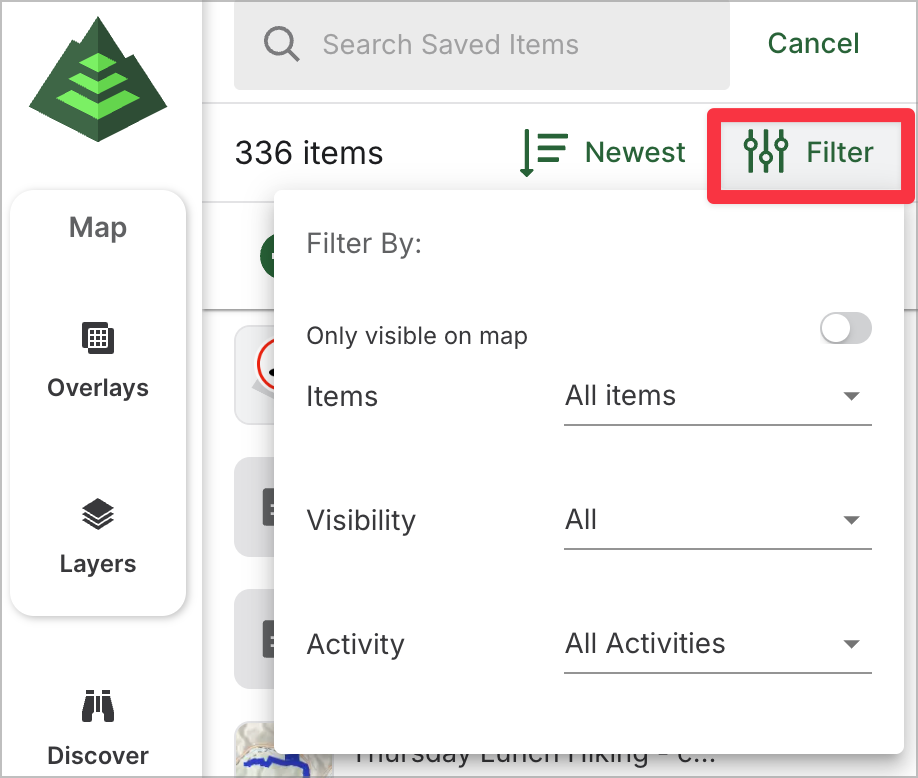This screenshot has width=918, height=778.
Task: Enable the Only visible on map switch
Action: coord(845,329)
